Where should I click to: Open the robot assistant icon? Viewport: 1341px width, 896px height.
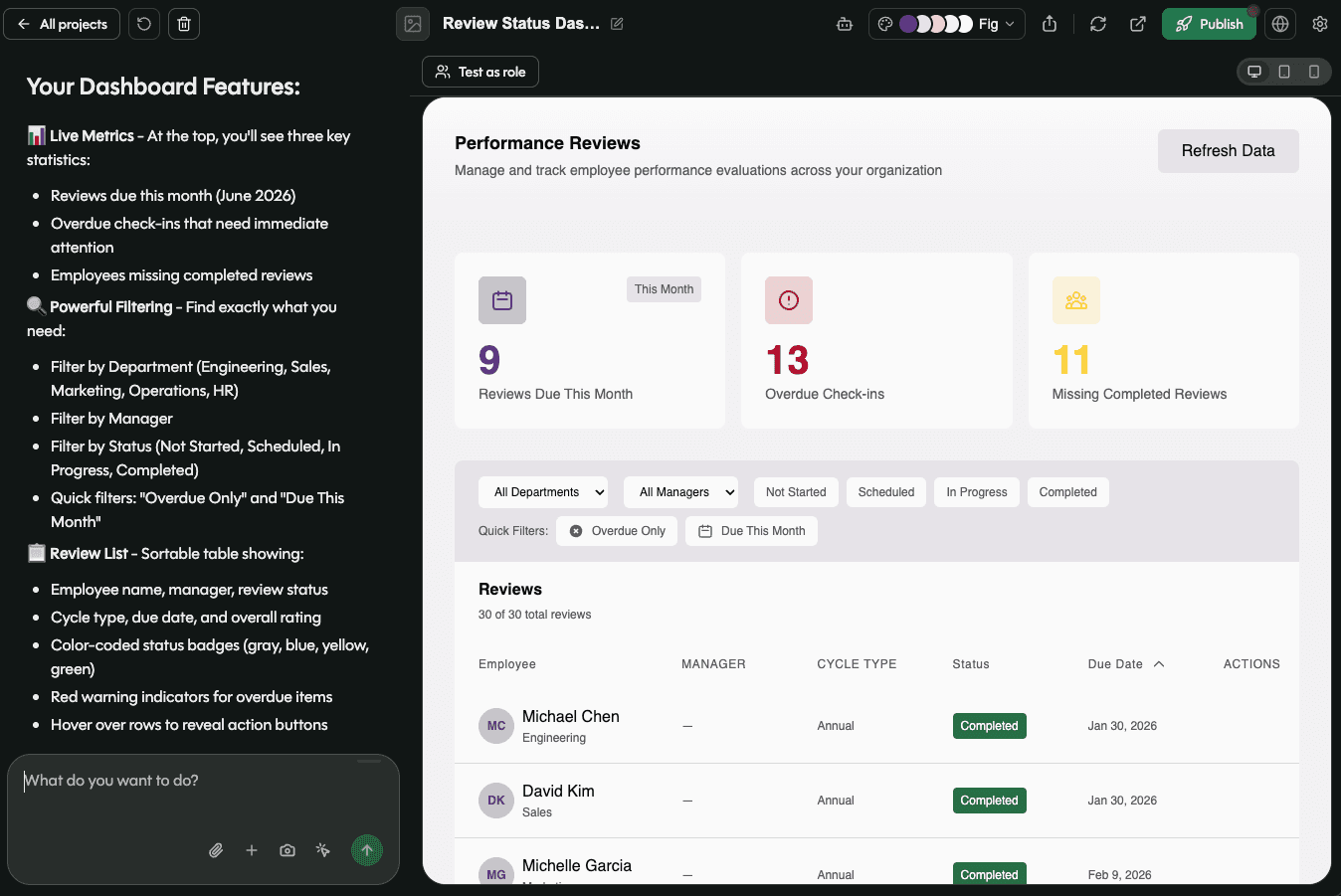[845, 24]
